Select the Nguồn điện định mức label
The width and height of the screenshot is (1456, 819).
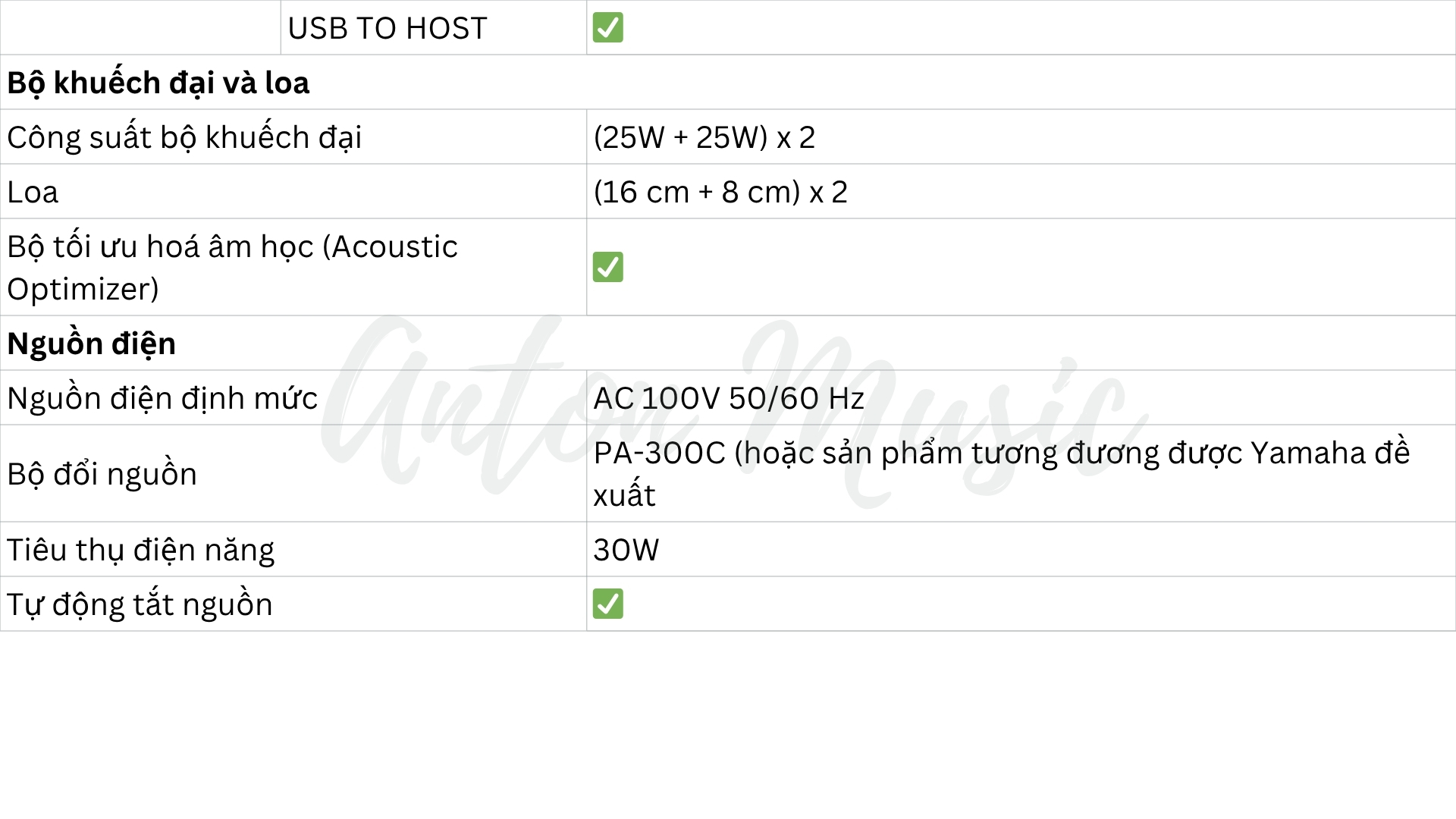click(x=162, y=398)
